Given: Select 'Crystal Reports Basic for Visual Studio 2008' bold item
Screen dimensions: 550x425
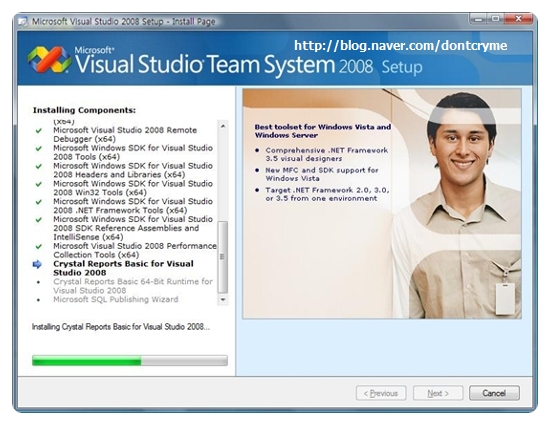Looking at the screenshot, I should [123, 268].
